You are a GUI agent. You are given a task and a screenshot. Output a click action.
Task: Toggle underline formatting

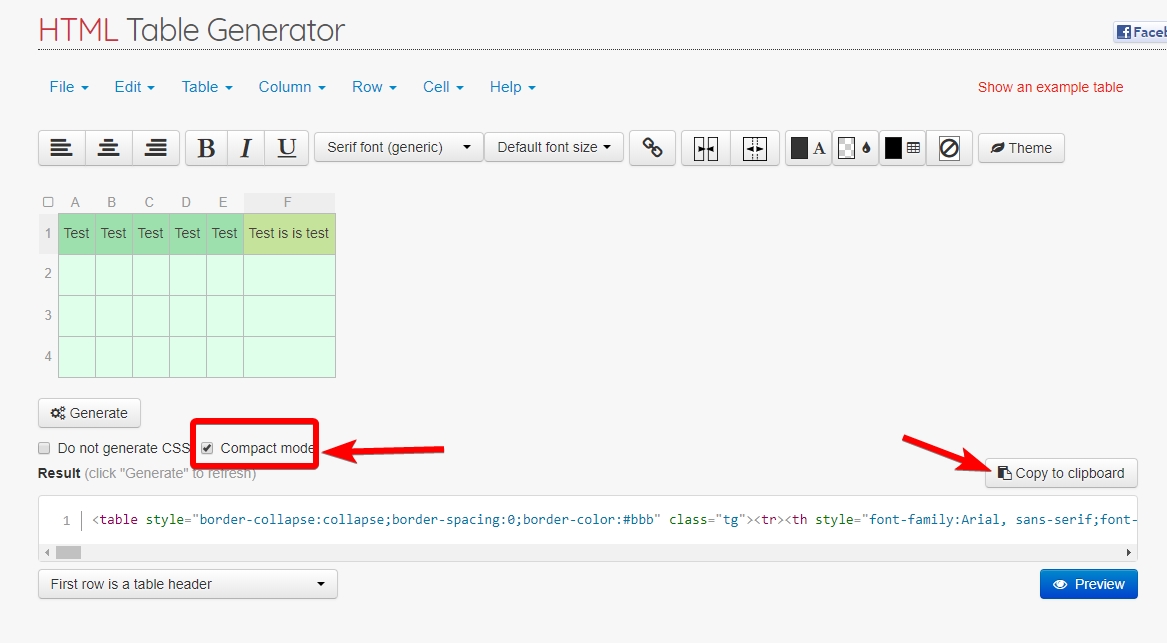[286, 148]
